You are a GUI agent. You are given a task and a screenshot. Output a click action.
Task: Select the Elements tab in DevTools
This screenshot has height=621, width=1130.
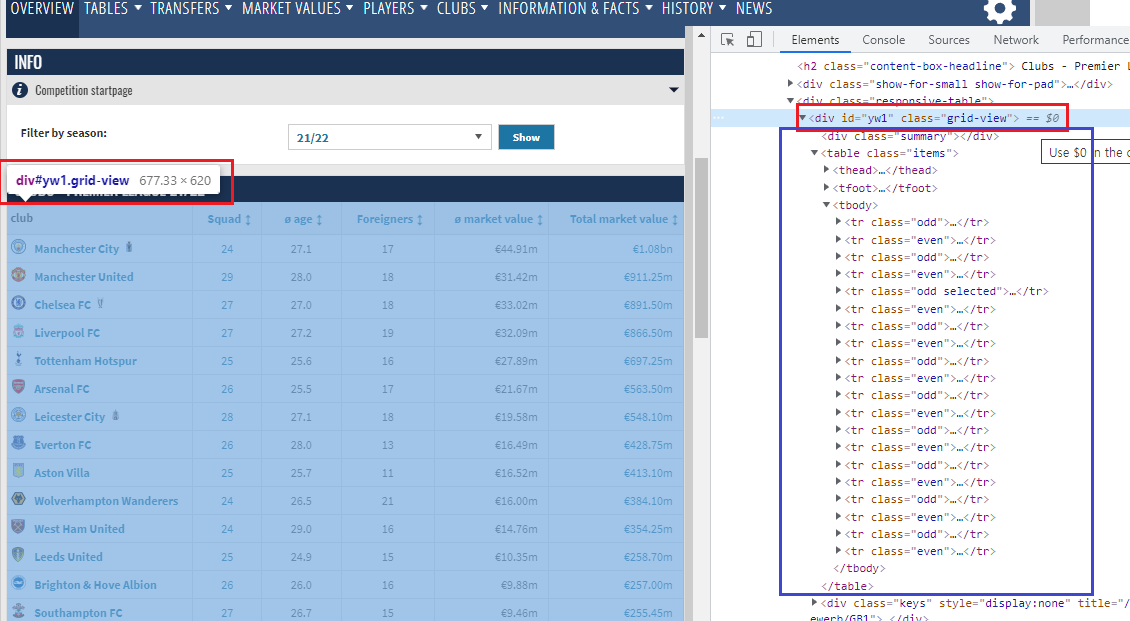point(815,40)
